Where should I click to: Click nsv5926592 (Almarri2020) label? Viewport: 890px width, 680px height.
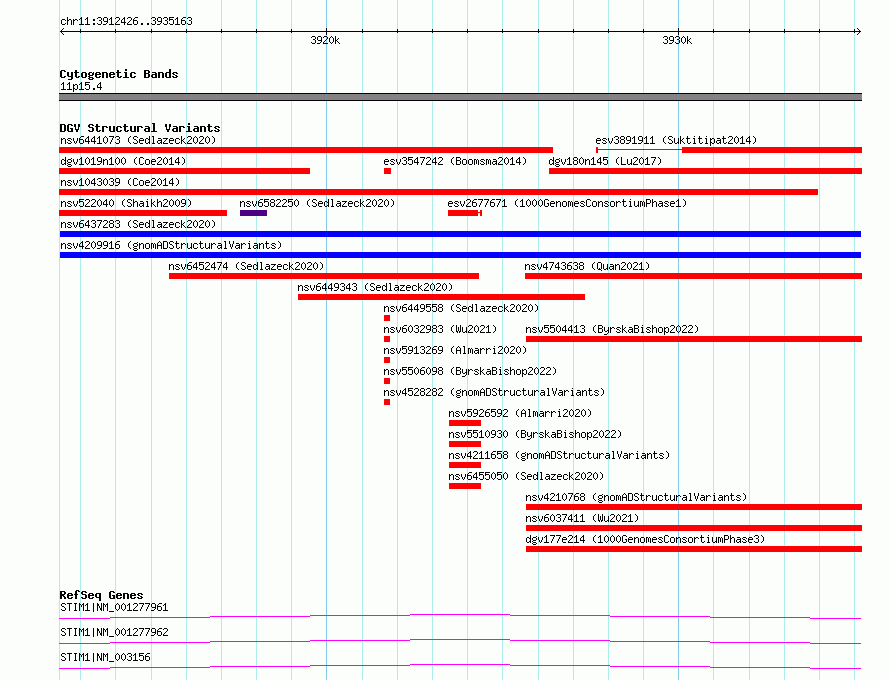[520, 413]
